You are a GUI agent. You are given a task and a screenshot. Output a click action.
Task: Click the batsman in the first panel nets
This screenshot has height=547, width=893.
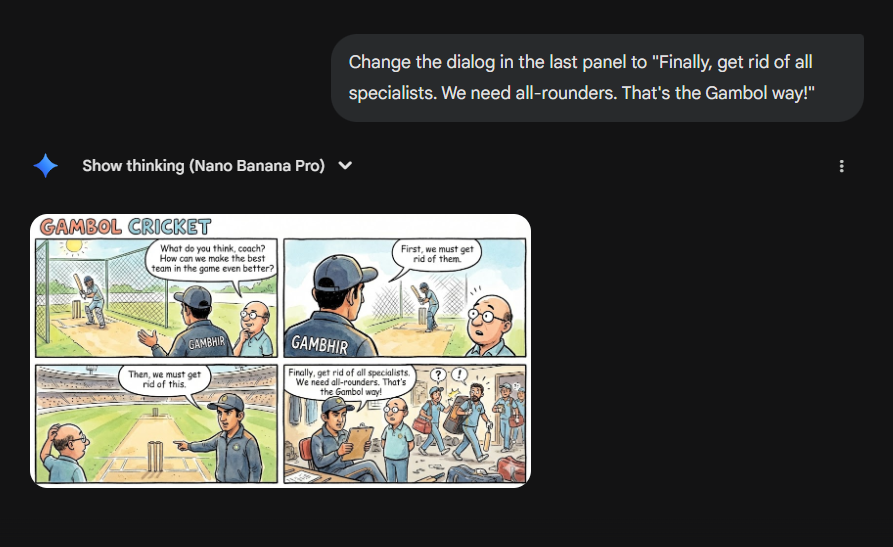coord(91,300)
